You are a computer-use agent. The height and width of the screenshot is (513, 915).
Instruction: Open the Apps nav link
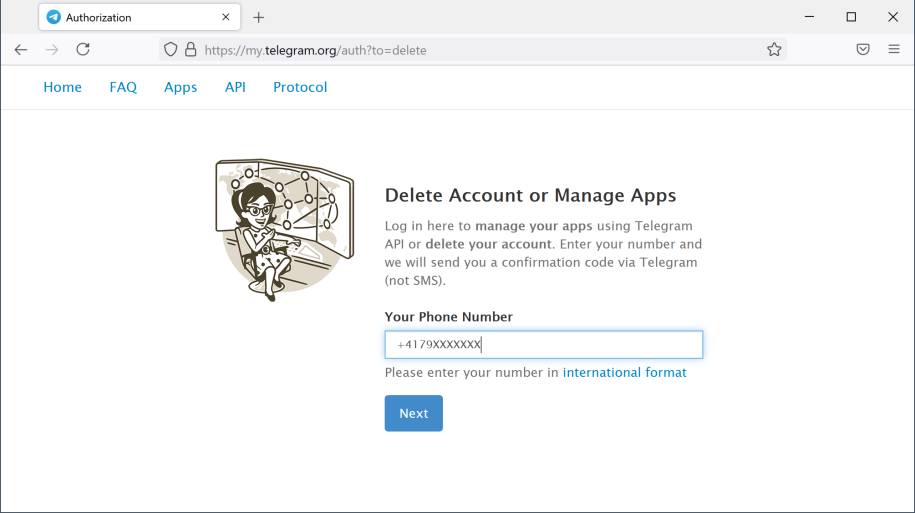pos(180,88)
